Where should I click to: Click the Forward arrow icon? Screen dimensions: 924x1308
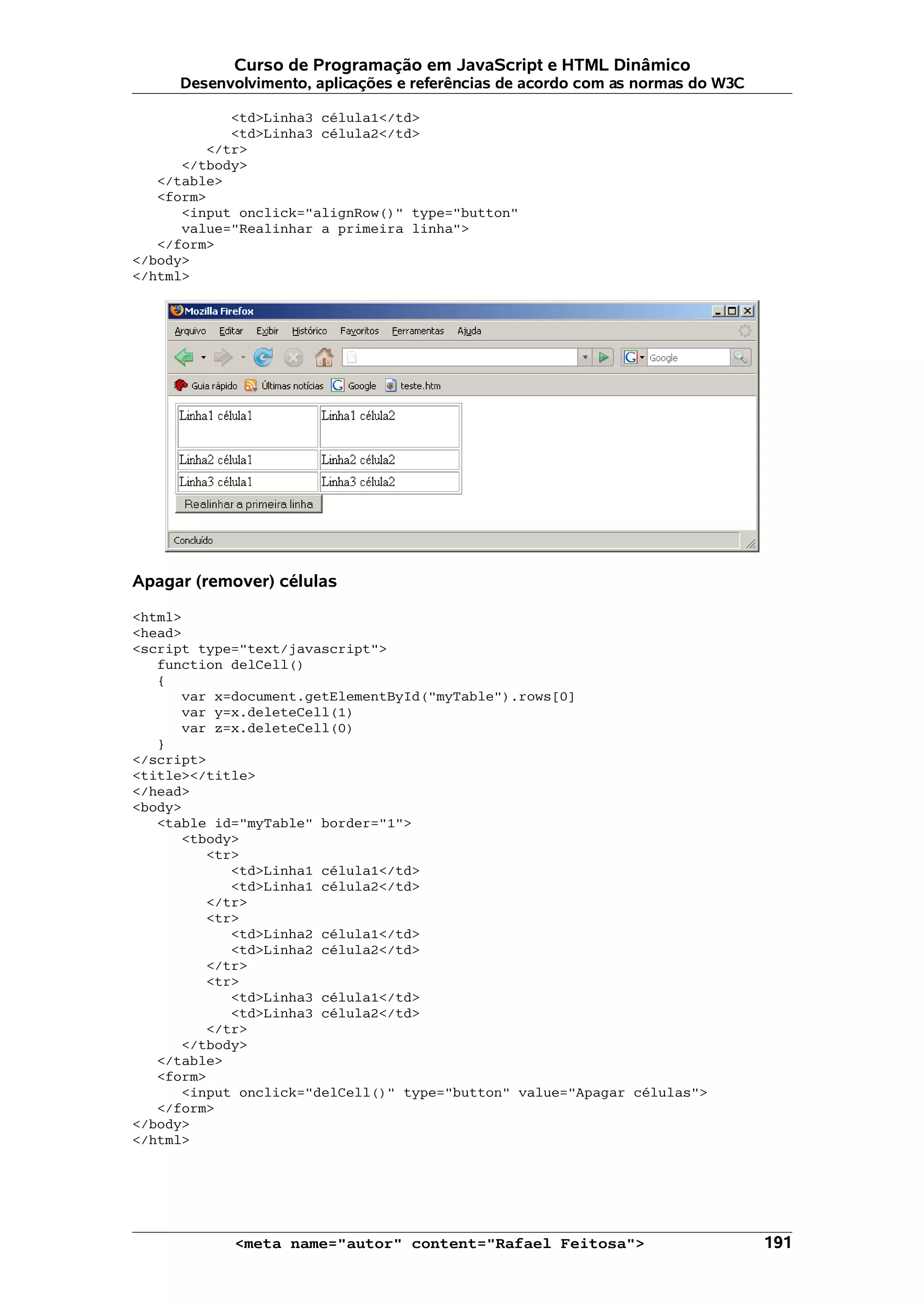tap(223, 357)
